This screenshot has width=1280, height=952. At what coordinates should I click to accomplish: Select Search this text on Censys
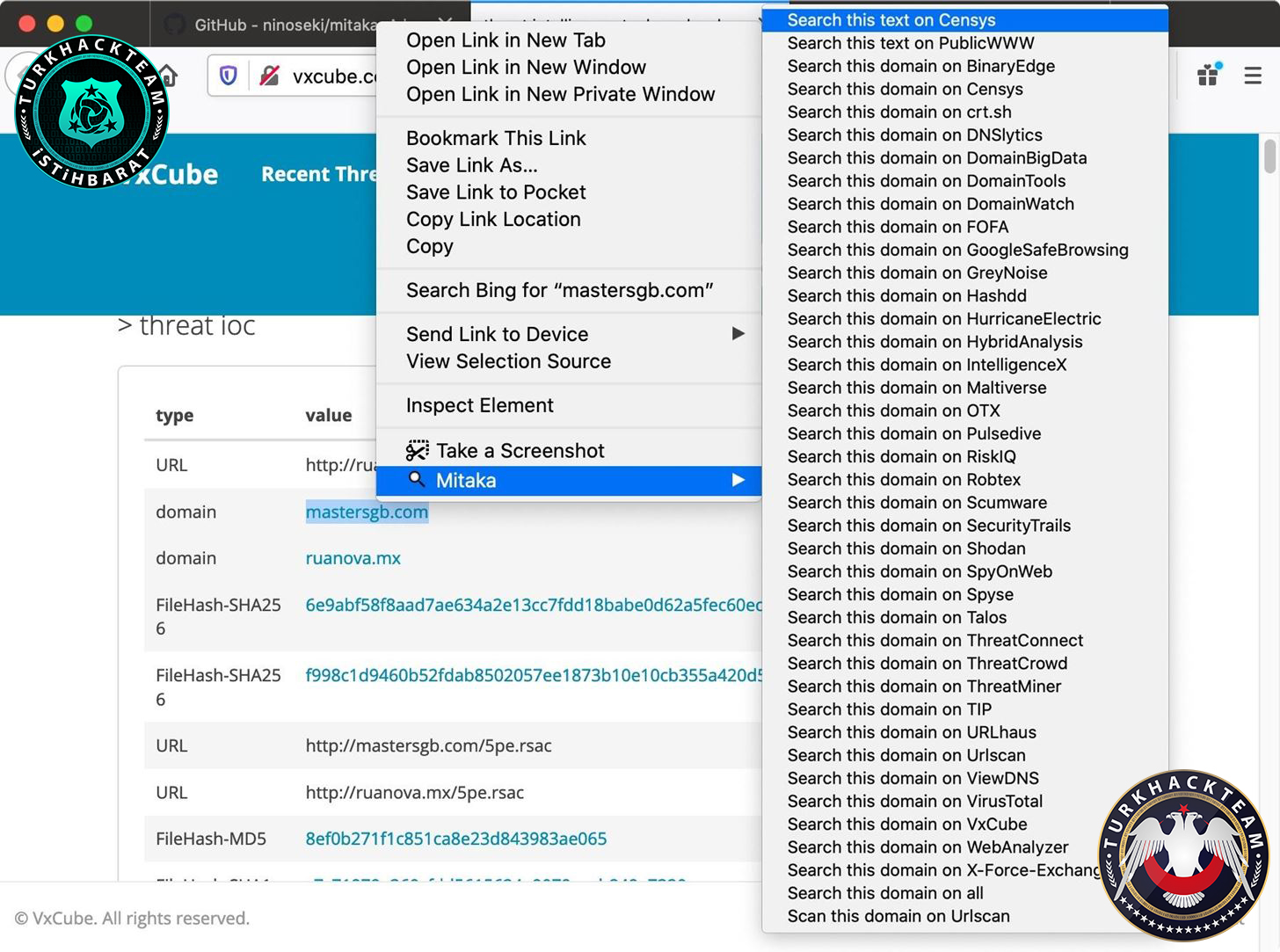click(964, 20)
